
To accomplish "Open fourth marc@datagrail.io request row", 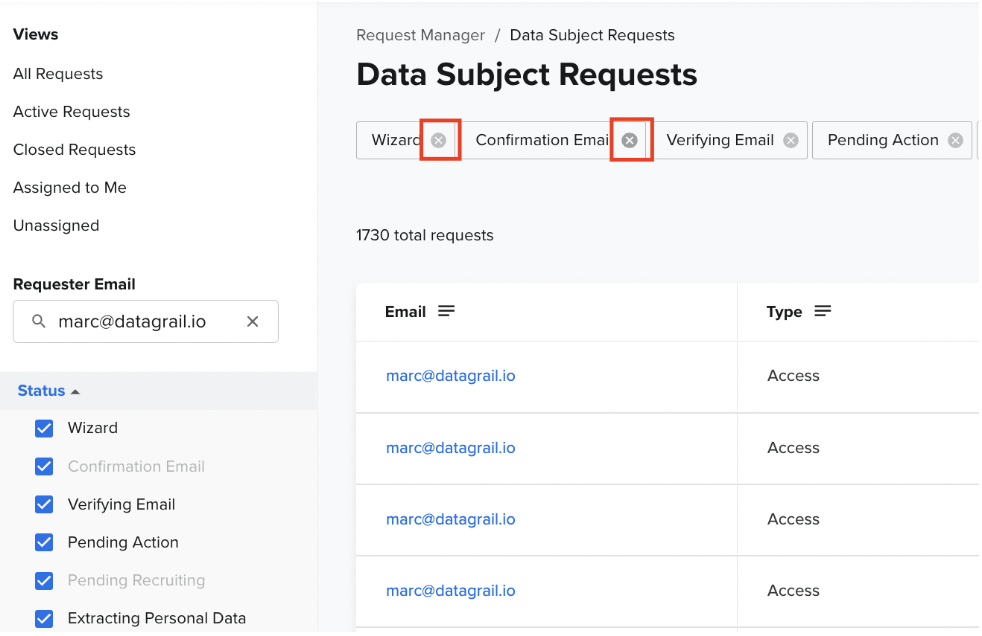I will [450, 590].
